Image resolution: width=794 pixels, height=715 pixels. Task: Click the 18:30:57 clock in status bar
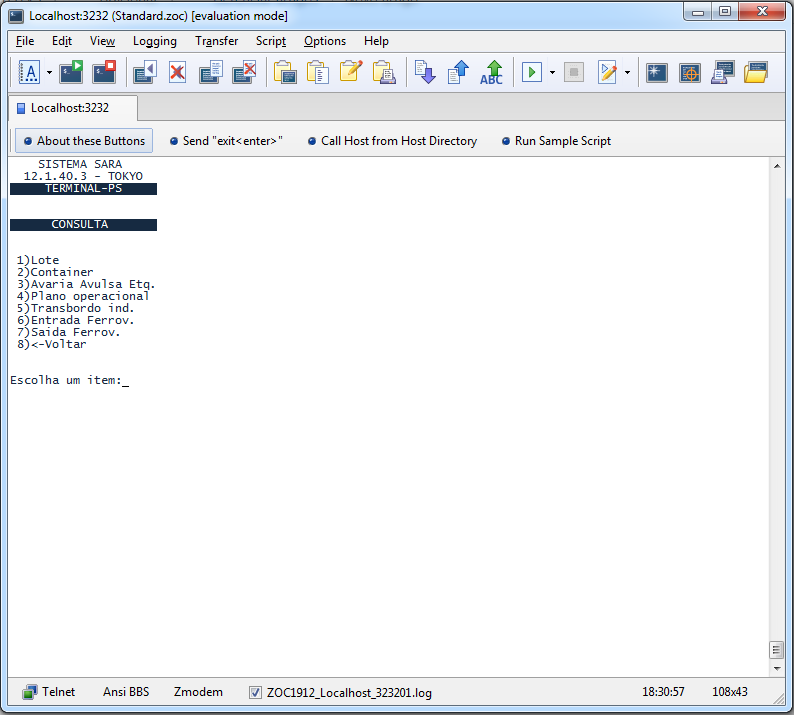coord(663,692)
